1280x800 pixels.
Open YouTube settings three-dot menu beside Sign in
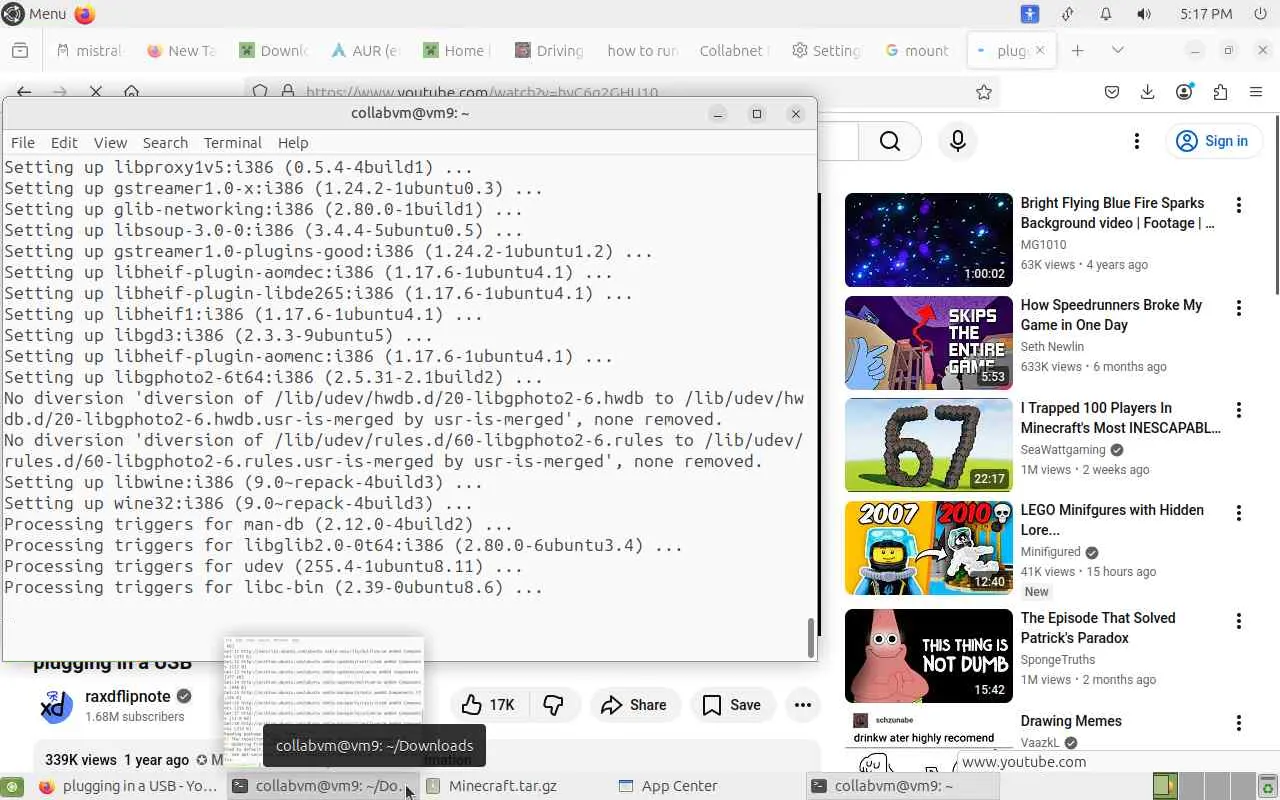[x=1136, y=141]
